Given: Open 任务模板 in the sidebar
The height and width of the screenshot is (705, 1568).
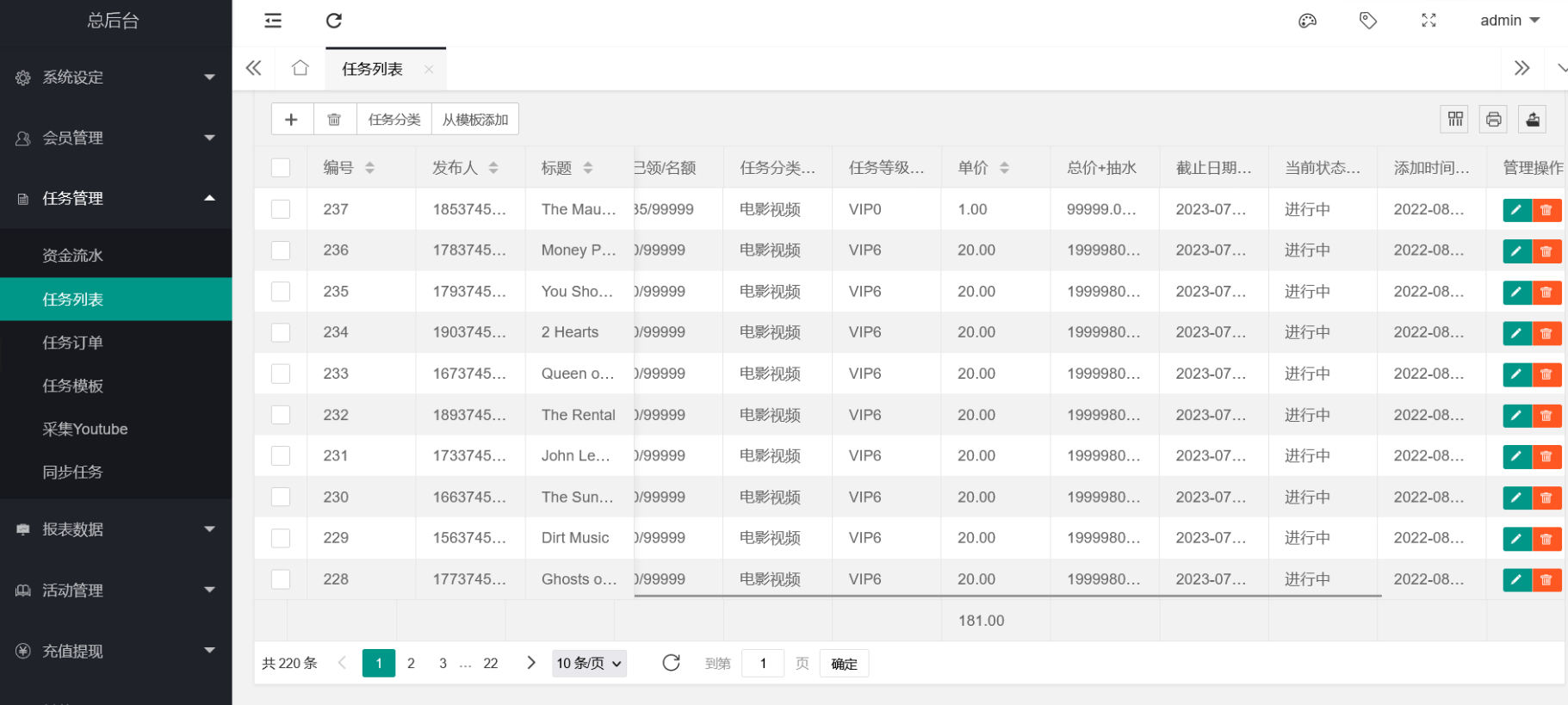Looking at the screenshot, I should [116, 386].
